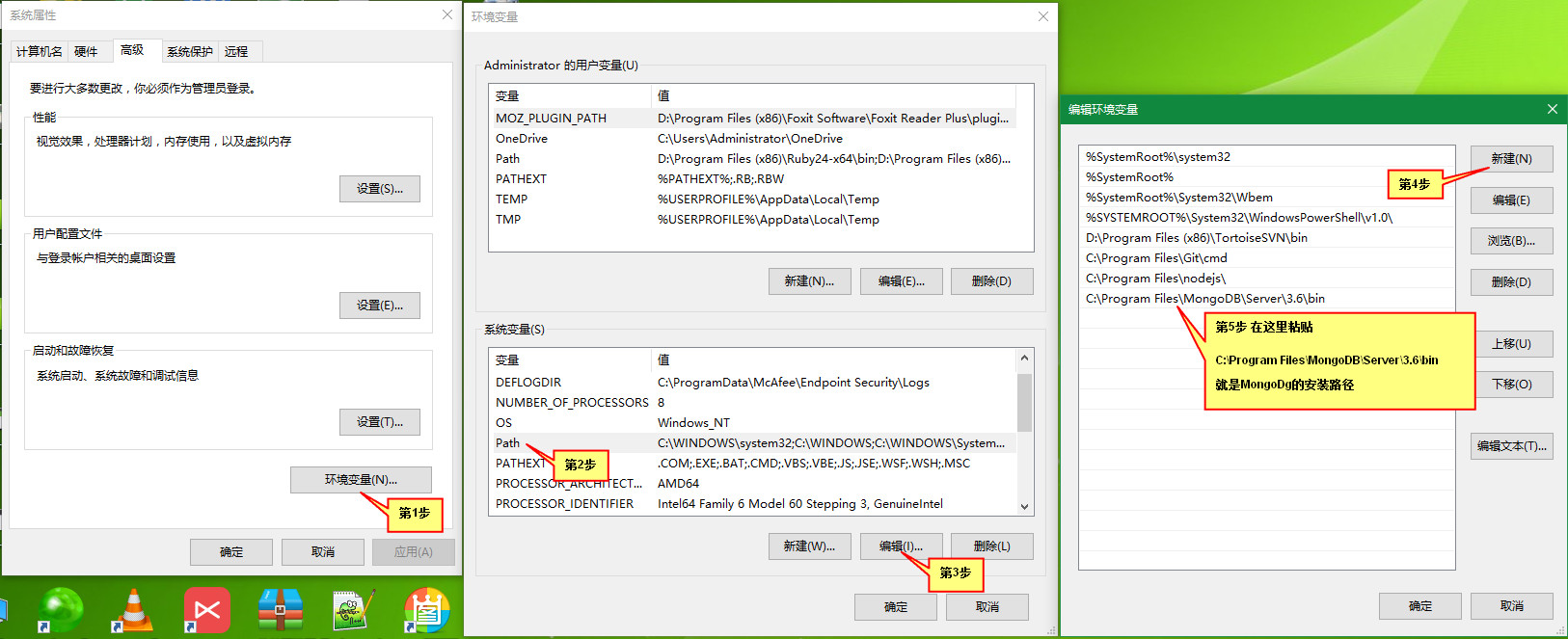
Task: Select the NUMBER_OF_PROCESSORS system variable row
Action: [753, 403]
